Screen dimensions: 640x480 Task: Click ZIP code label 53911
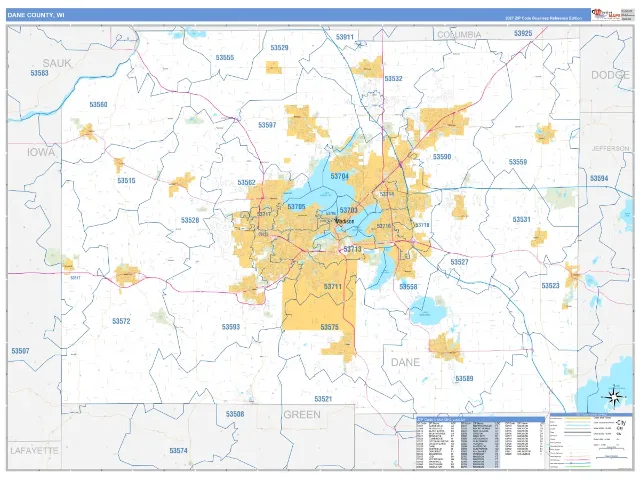[344, 37]
